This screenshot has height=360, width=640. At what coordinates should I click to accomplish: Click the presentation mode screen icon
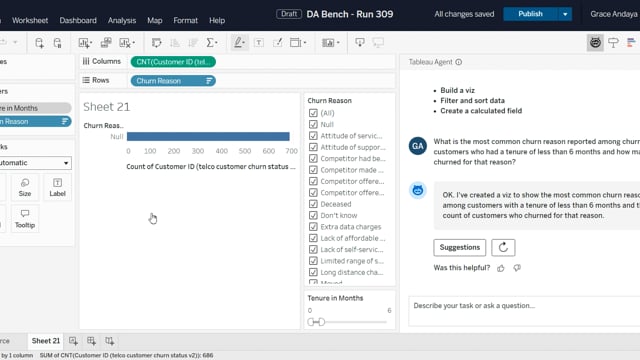378,42
